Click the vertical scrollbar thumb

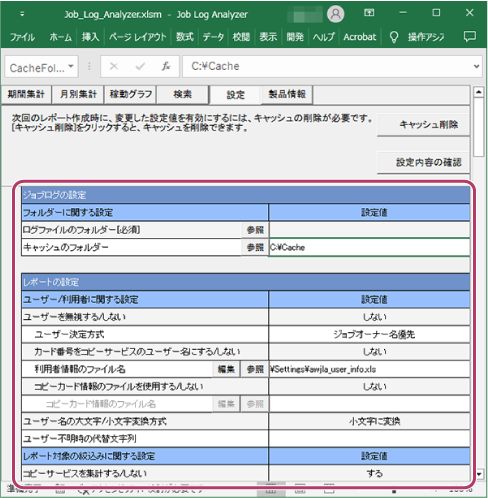click(x=479, y=127)
